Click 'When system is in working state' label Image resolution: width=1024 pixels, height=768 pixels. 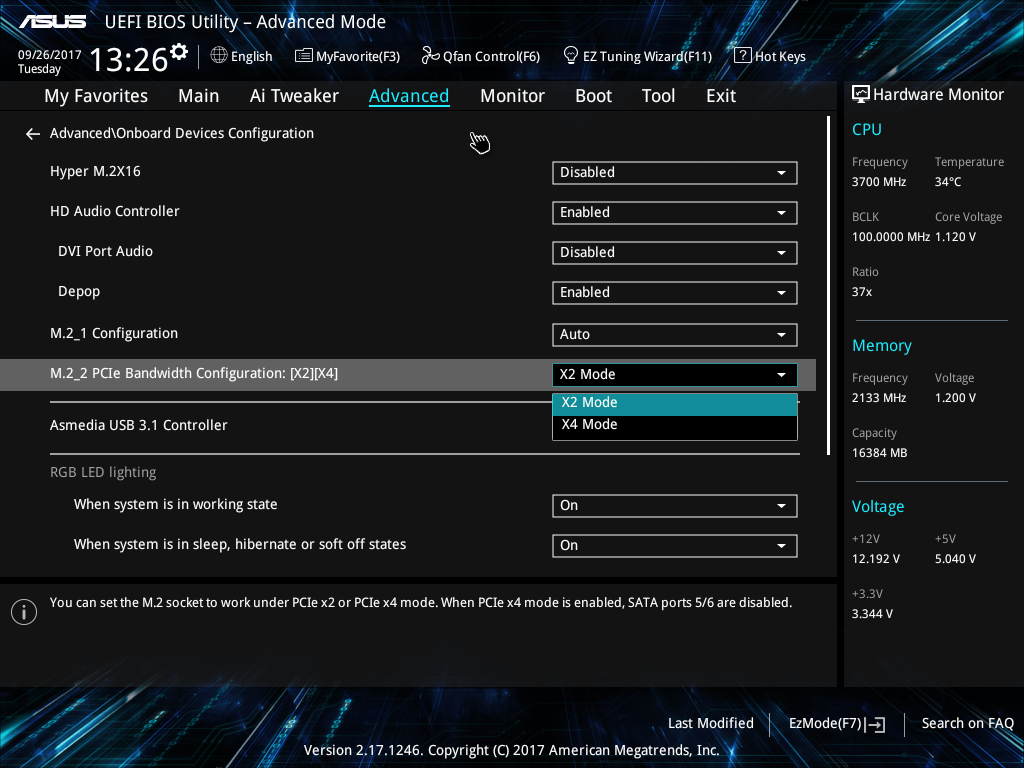click(176, 505)
